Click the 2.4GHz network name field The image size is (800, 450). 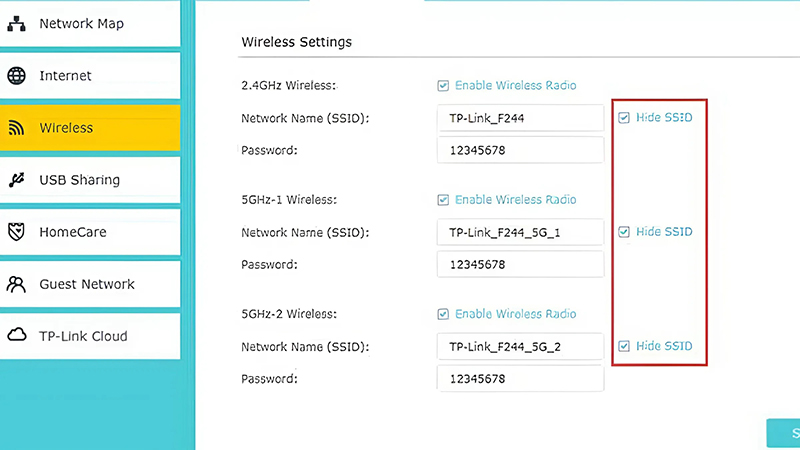click(x=520, y=119)
